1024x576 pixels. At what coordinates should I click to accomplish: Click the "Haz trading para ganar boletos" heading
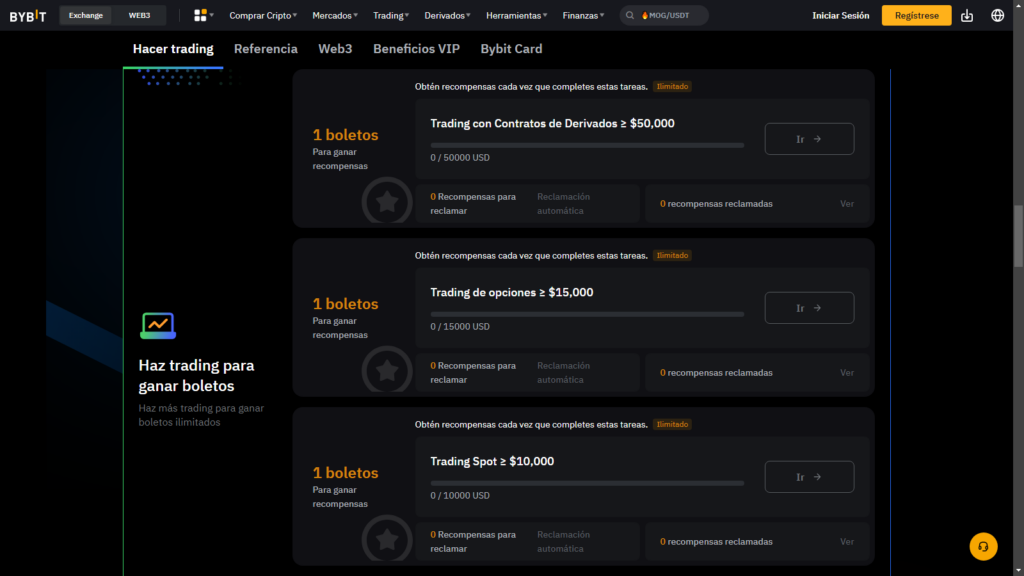coord(197,376)
